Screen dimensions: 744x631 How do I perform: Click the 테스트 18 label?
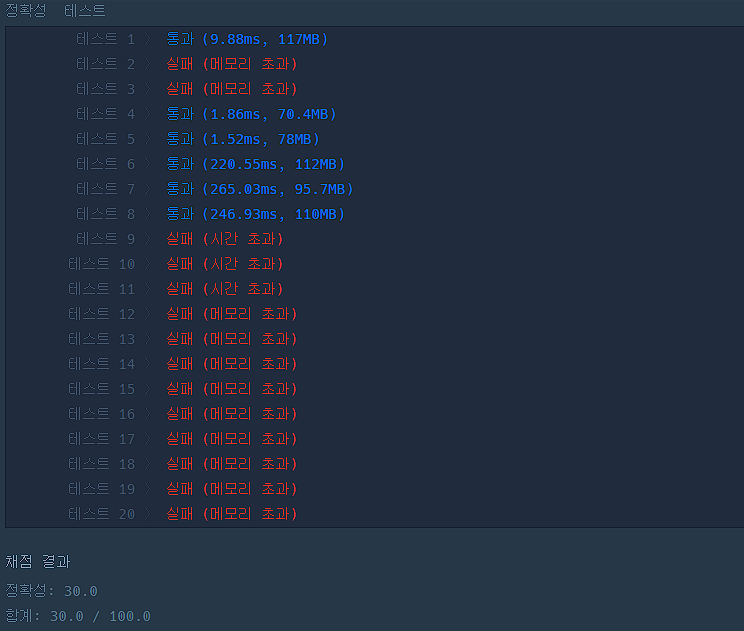pos(102,464)
